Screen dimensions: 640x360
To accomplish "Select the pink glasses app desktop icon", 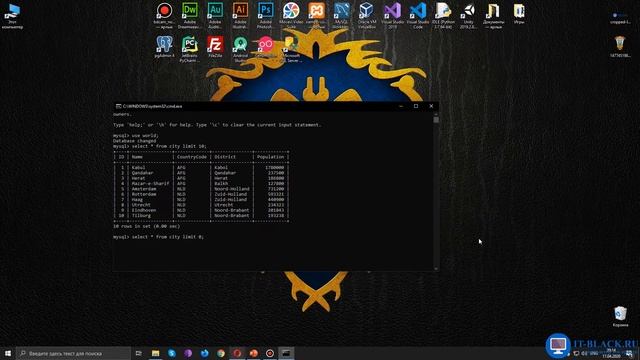I will [x=265, y=46].
